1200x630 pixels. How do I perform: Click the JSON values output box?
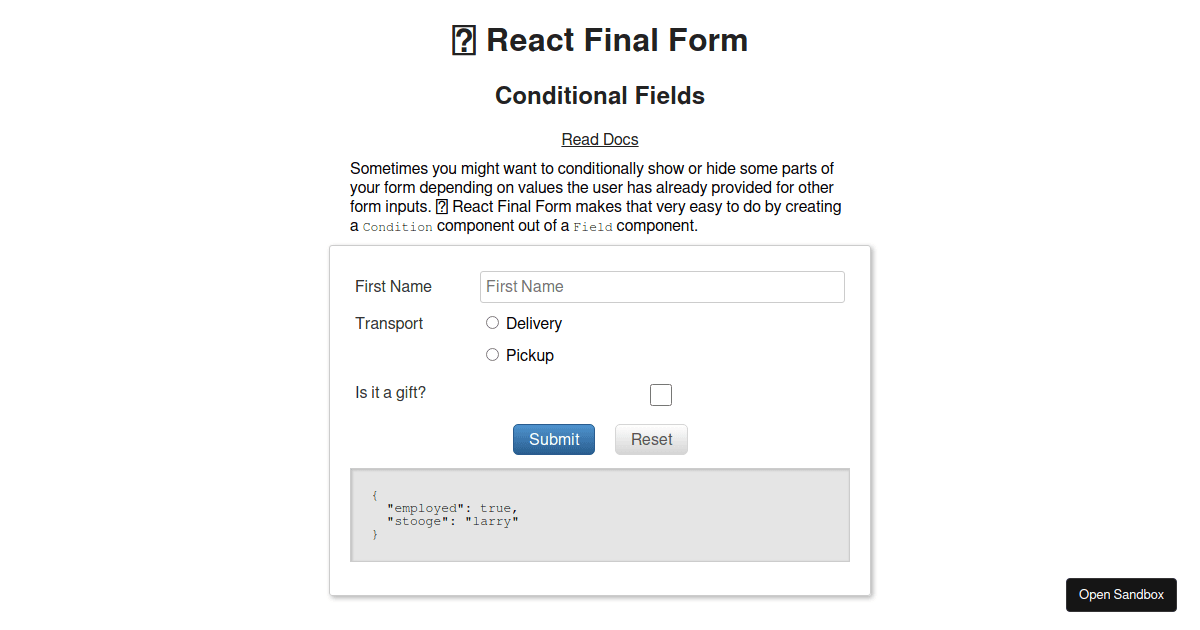[599, 514]
